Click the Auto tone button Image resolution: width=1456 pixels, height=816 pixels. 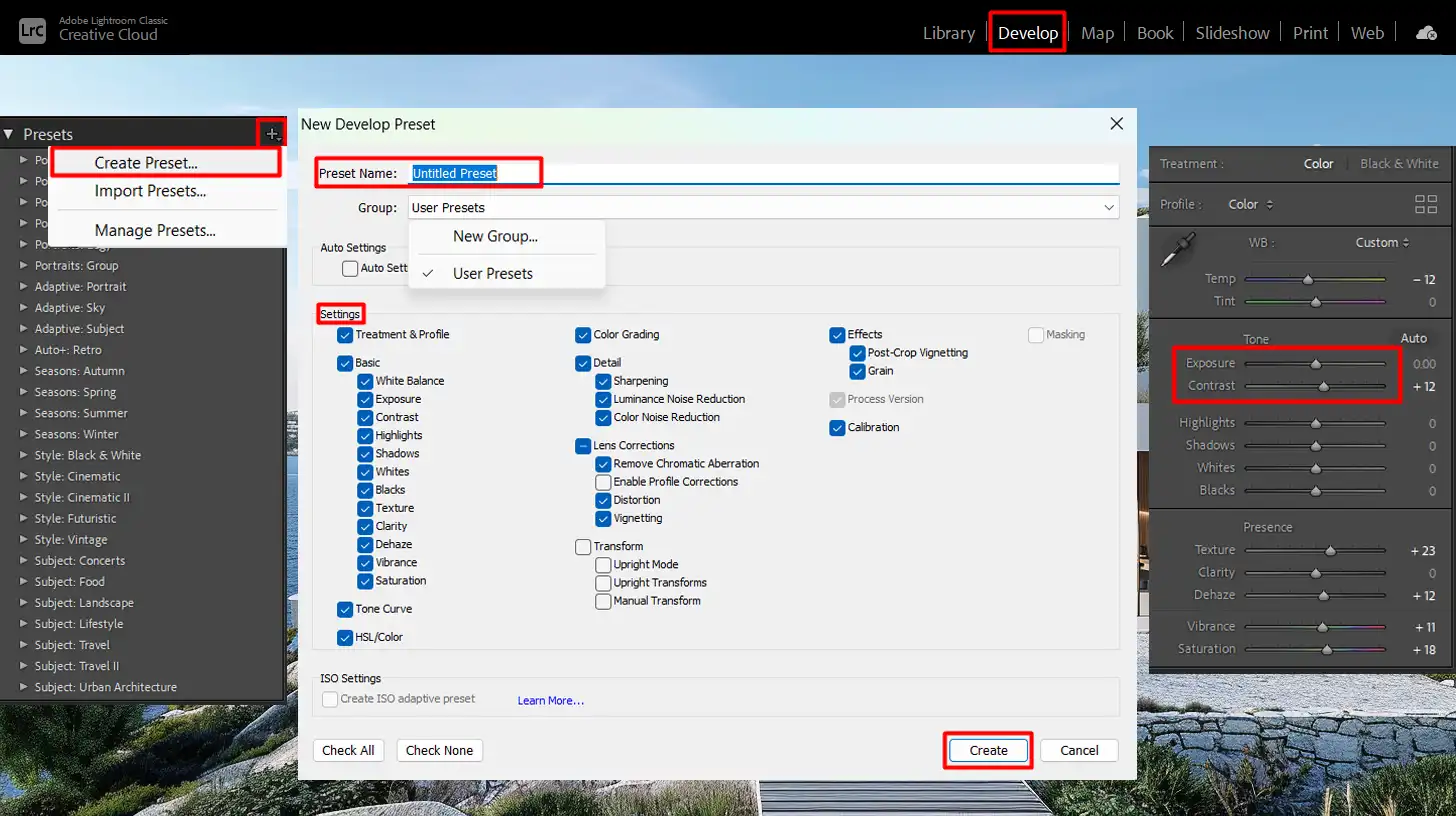point(1413,338)
